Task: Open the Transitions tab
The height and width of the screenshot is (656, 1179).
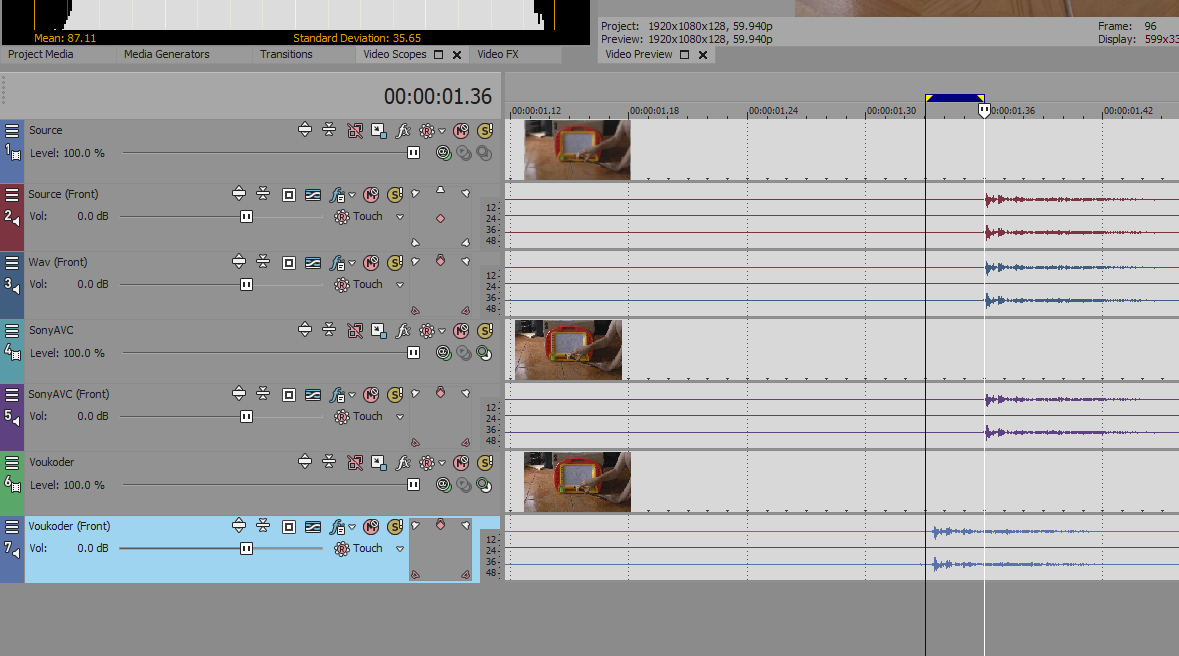Action: click(x=286, y=54)
